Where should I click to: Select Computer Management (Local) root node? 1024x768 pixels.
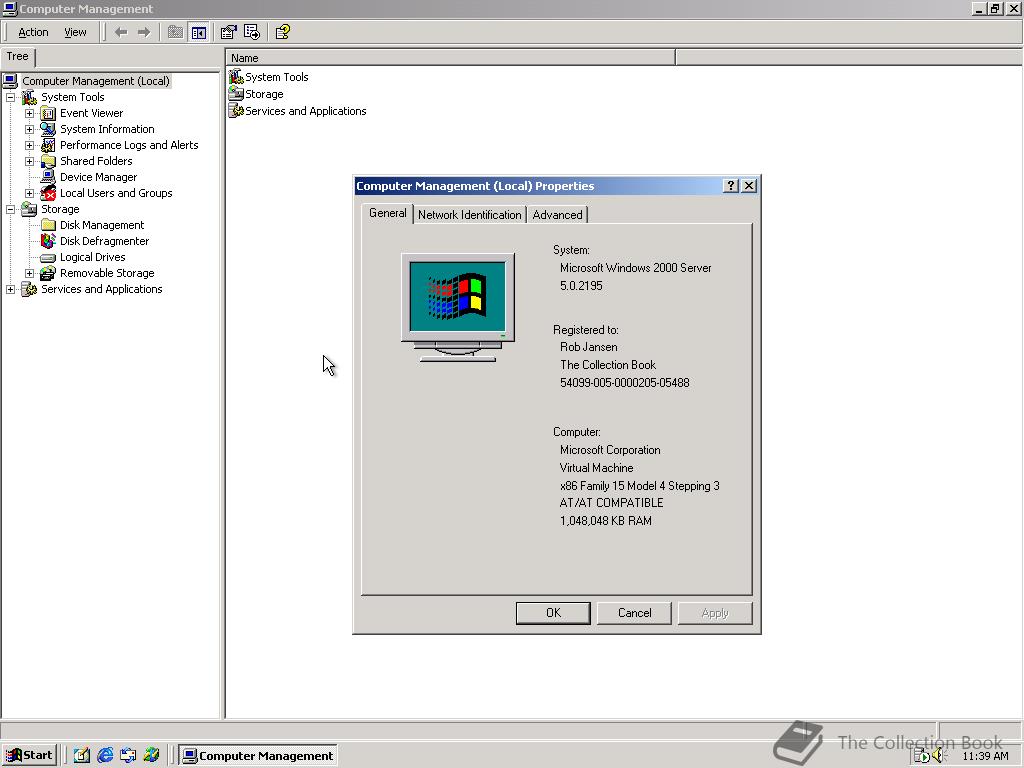(96, 81)
